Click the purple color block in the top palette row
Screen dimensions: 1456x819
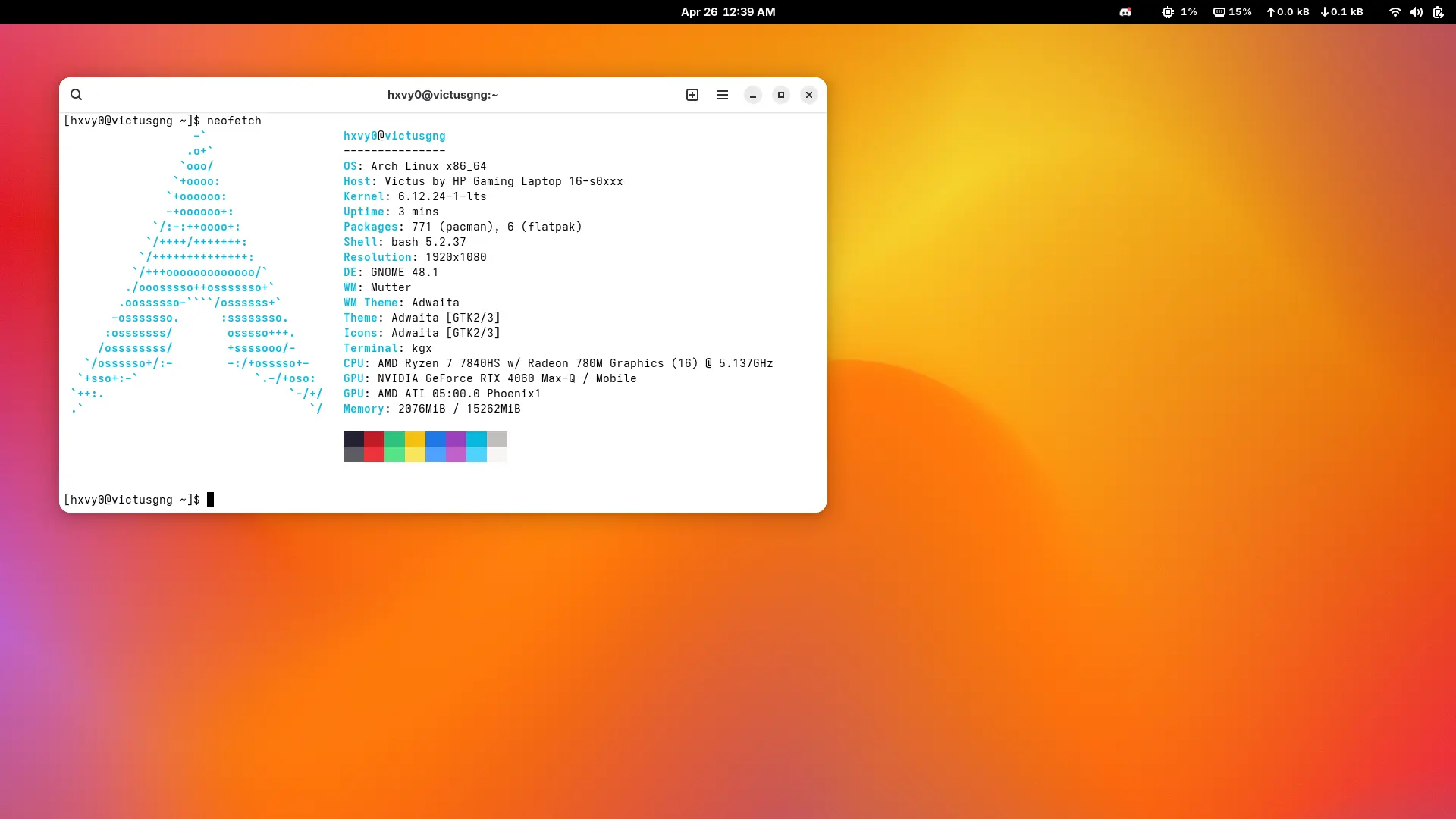pyautogui.click(x=456, y=439)
